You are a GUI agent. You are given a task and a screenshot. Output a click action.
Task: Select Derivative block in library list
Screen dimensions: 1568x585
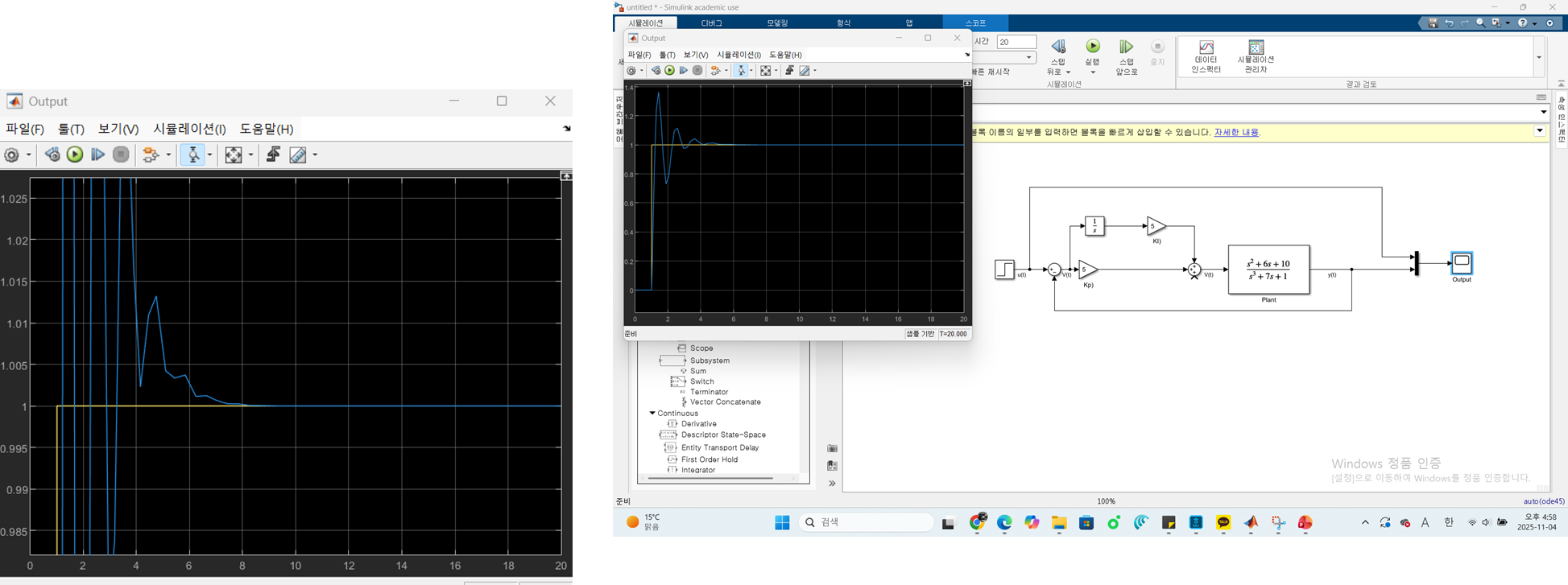698,424
